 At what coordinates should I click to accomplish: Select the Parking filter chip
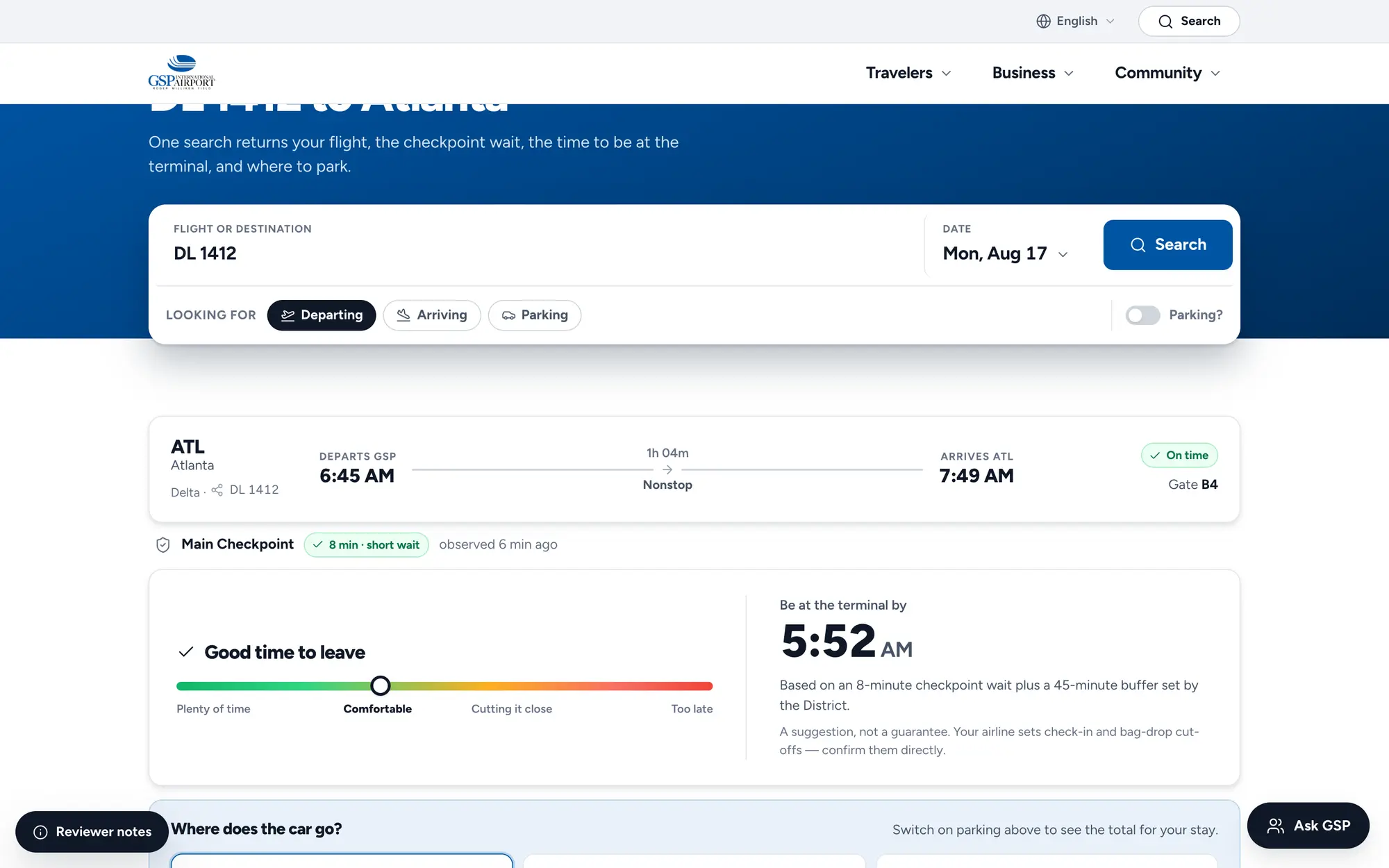tap(535, 315)
